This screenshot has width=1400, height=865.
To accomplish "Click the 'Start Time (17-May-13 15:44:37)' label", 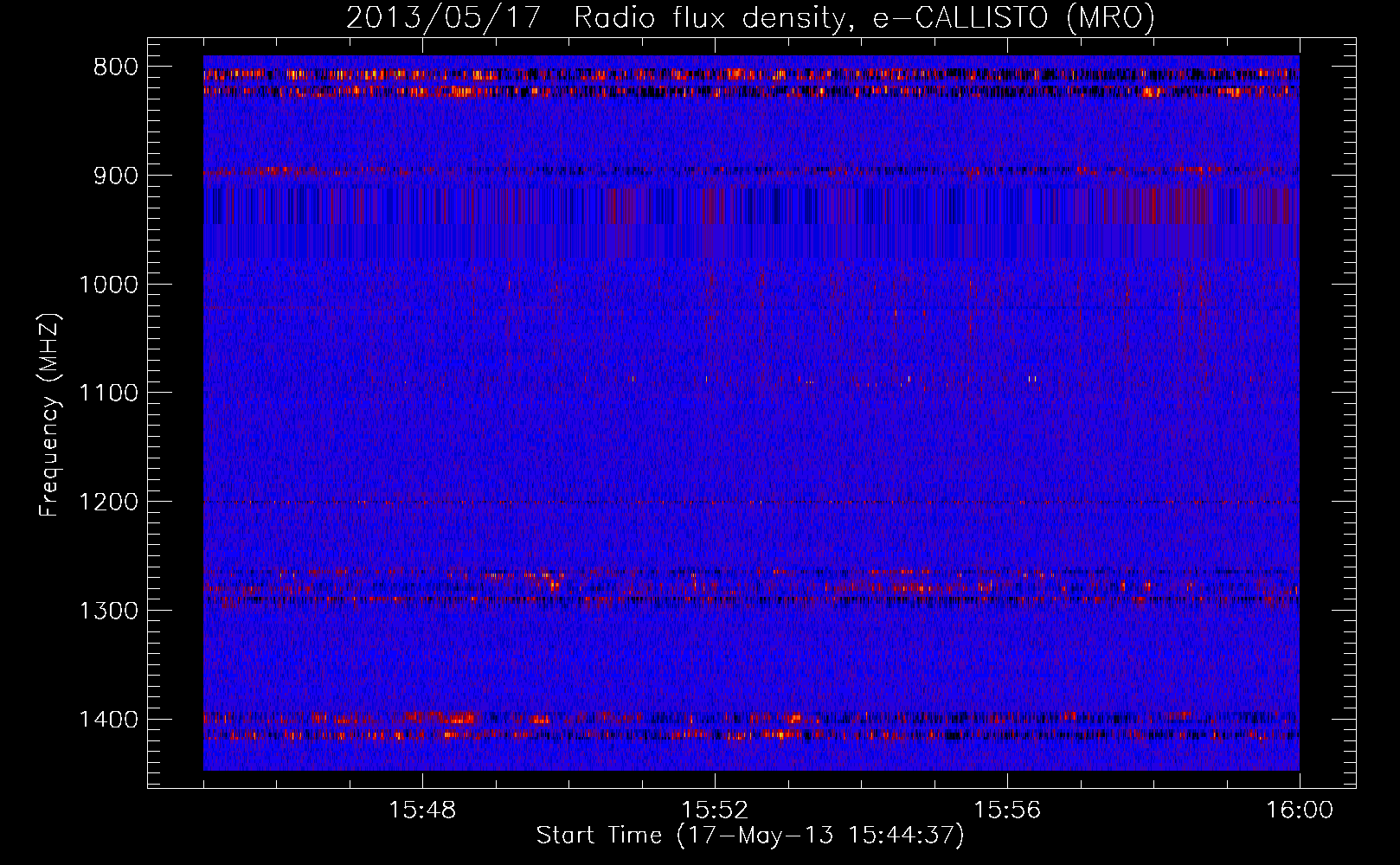I will click(750, 836).
